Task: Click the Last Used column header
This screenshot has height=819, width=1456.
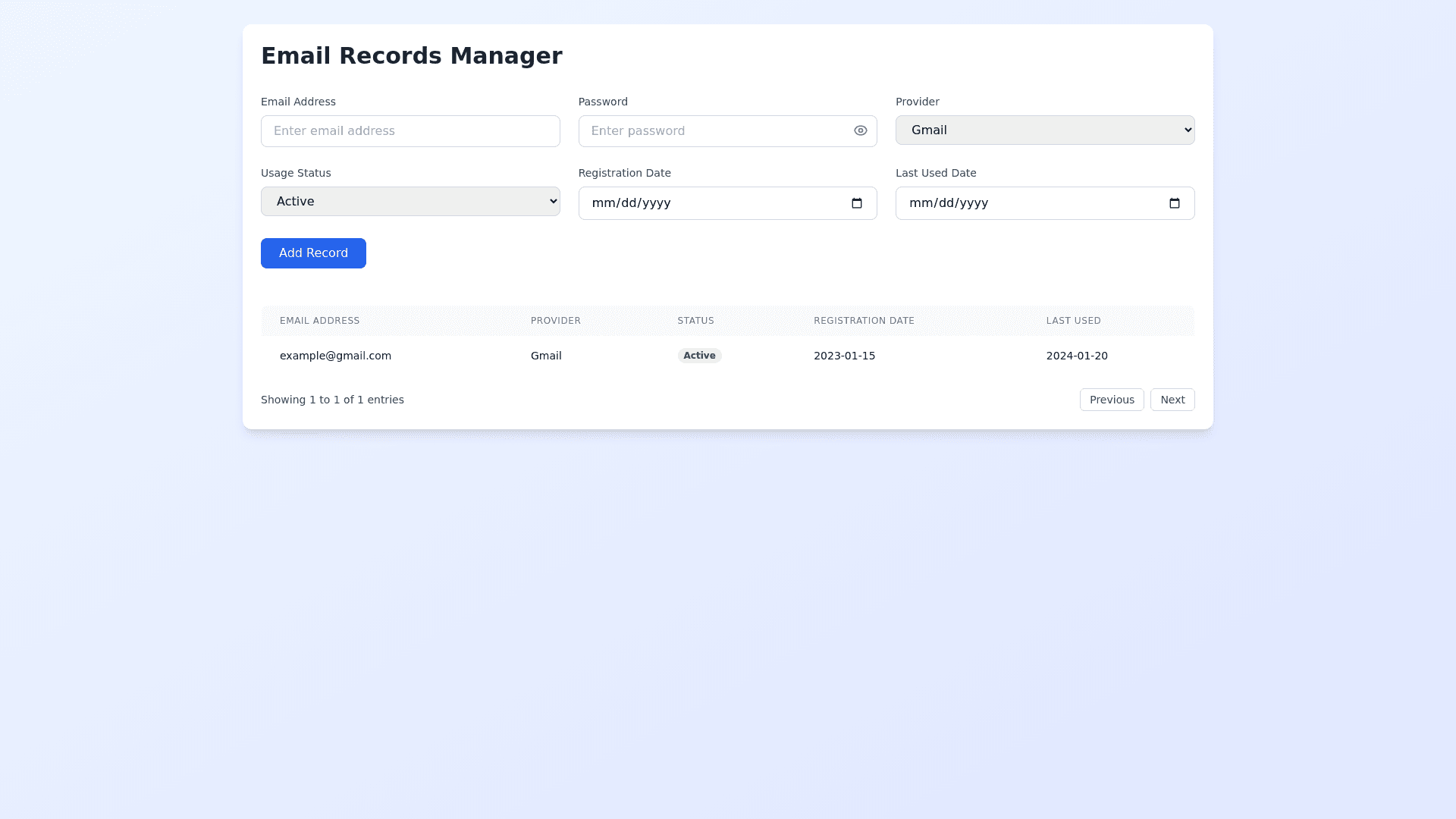Action: pyautogui.click(x=1073, y=321)
